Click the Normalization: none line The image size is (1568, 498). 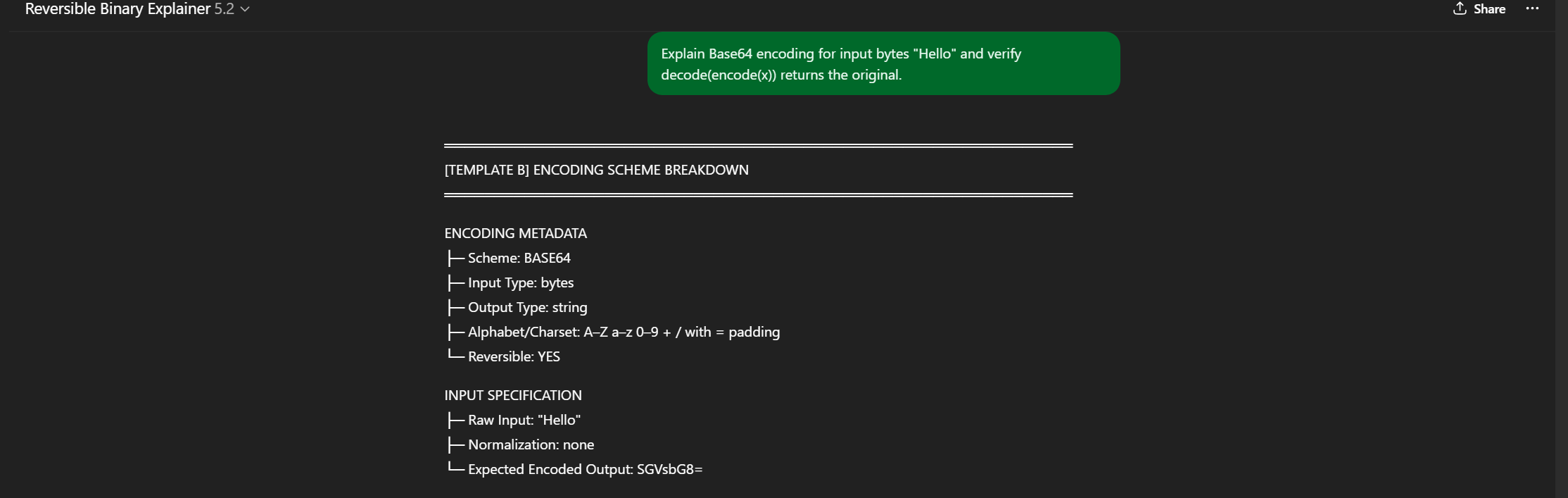coord(531,444)
